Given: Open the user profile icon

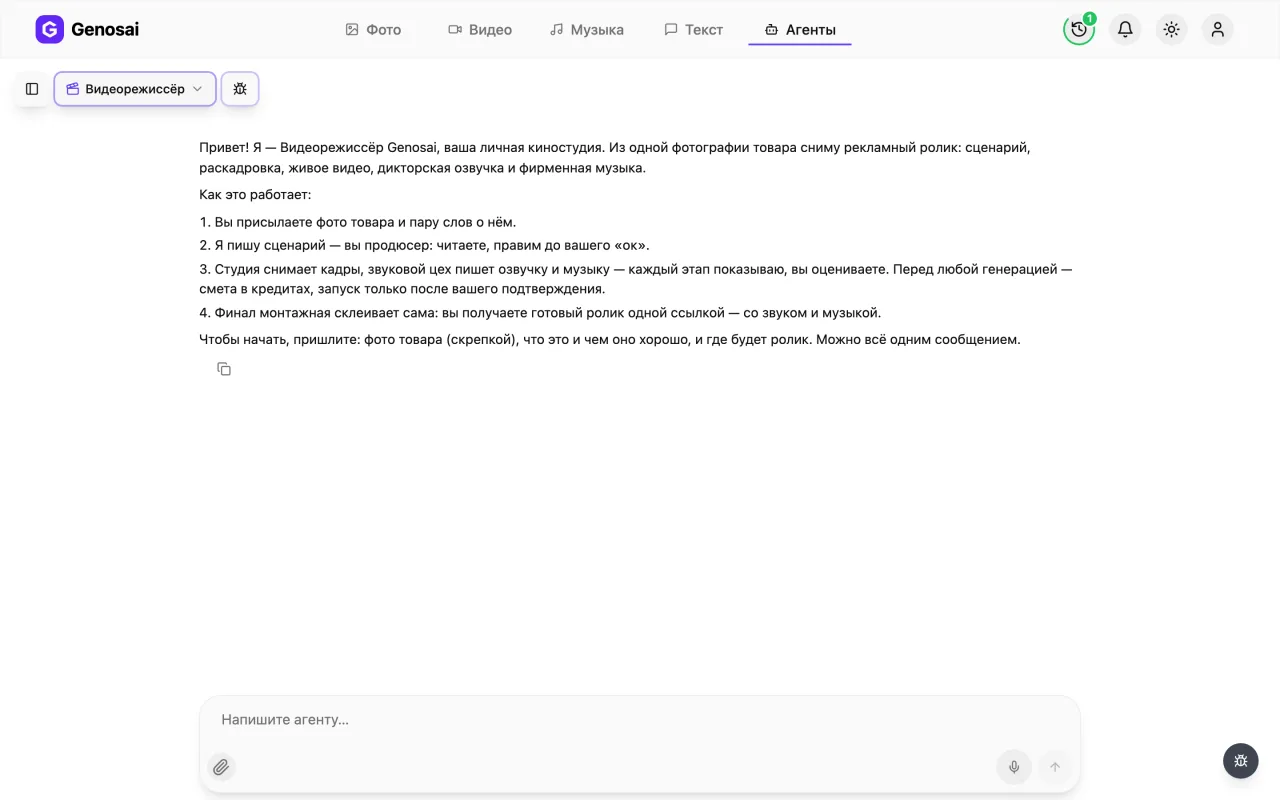Looking at the screenshot, I should click(1217, 30).
